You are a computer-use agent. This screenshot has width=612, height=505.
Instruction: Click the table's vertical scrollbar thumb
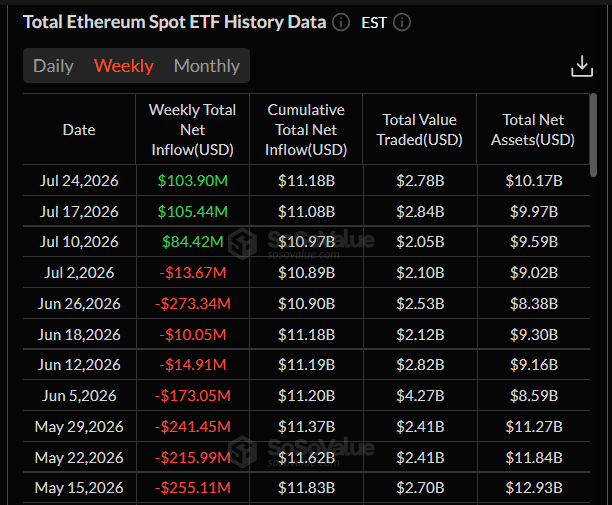[x=593, y=135]
